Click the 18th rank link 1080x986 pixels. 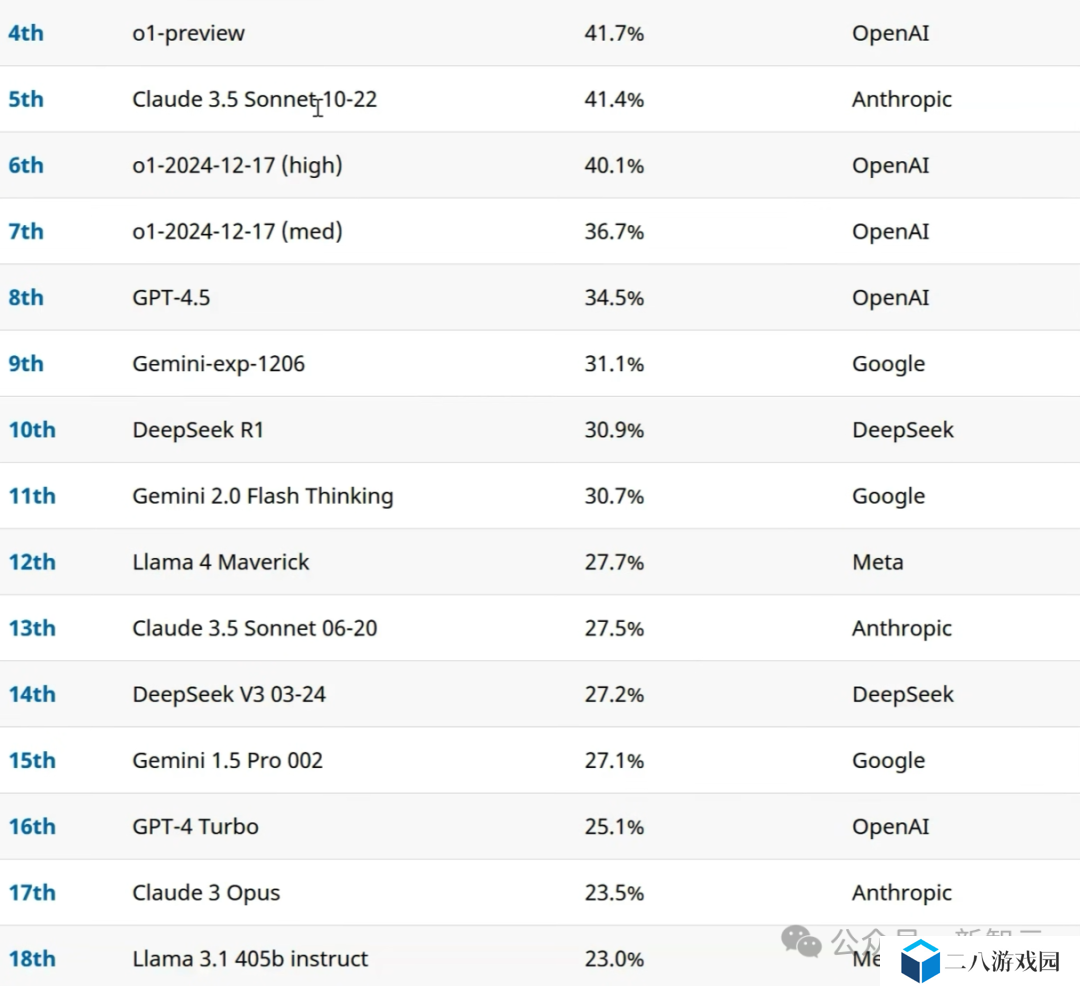(x=32, y=959)
